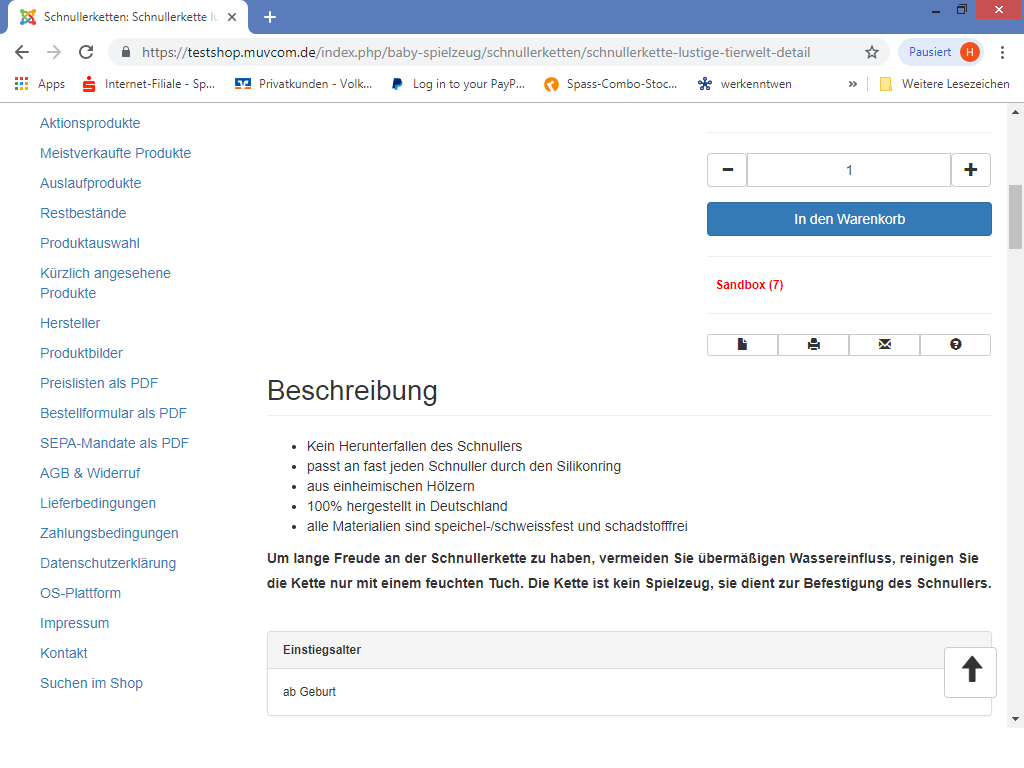The height and width of the screenshot is (768, 1024).
Task: Click the Sandbox (7) link
Action: click(x=749, y=285)
